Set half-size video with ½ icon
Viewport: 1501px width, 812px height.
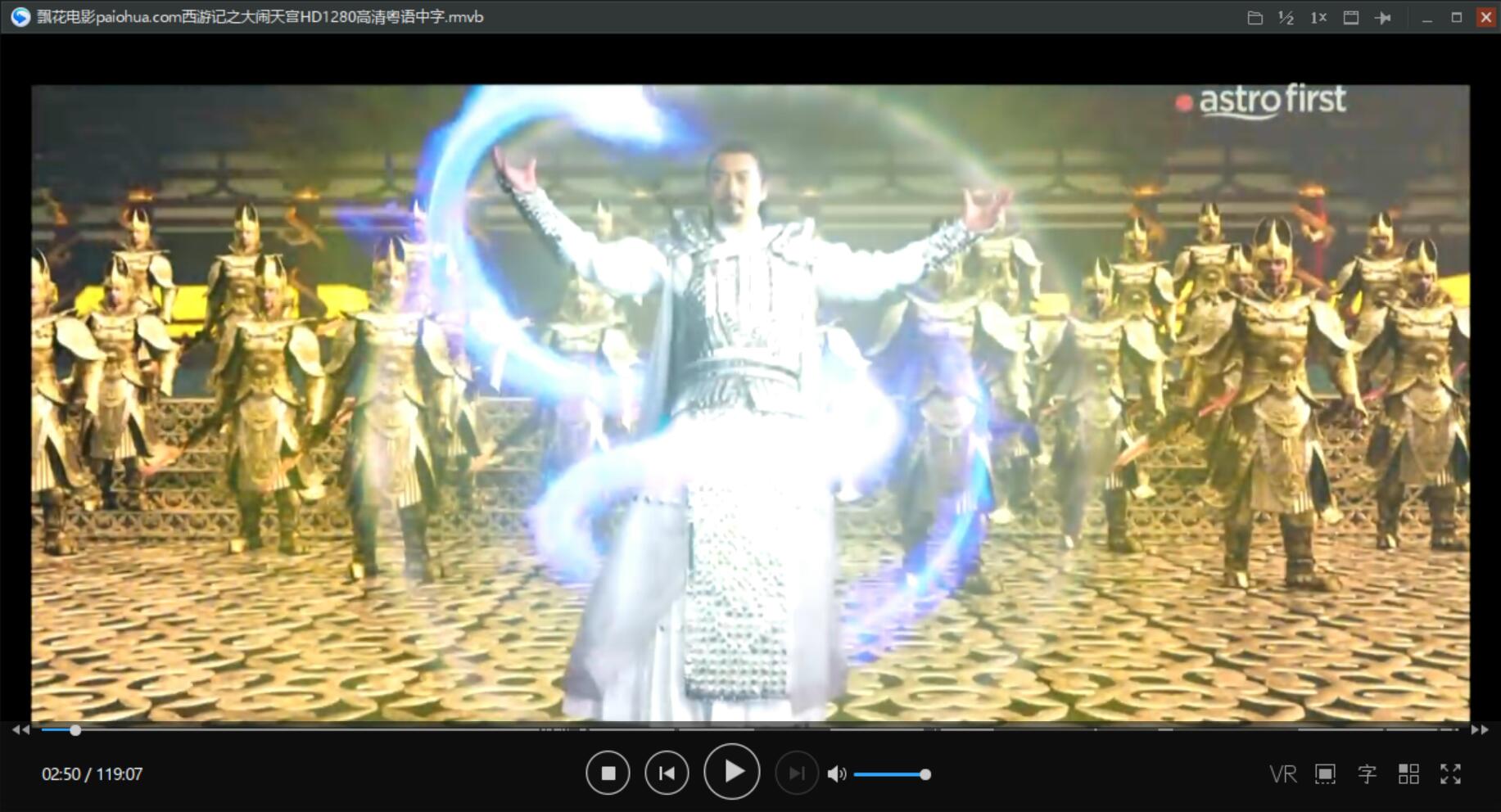click(1286, 17)
